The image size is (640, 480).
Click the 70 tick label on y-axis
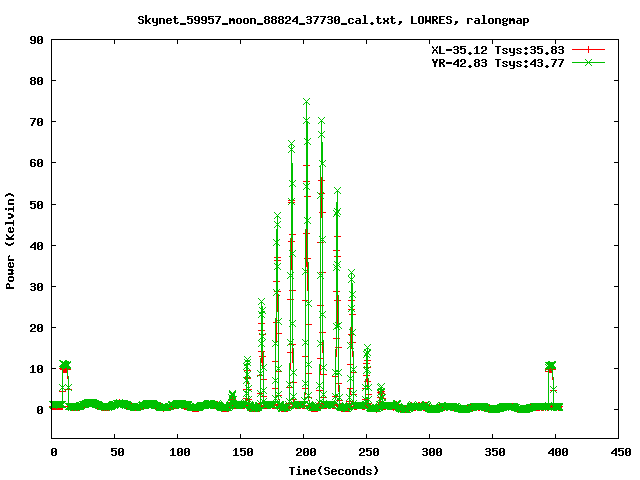point(37,122)
